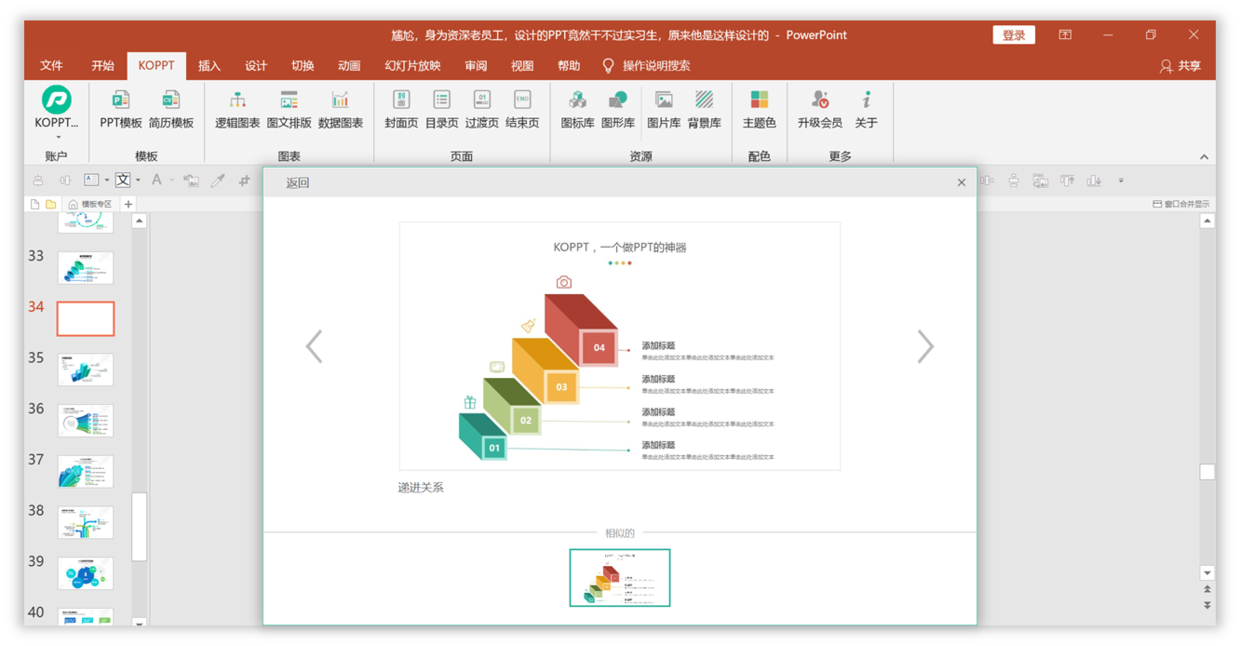
Task: Expand the KOPPT account dropdown
Action: click(x=57, y=137)
